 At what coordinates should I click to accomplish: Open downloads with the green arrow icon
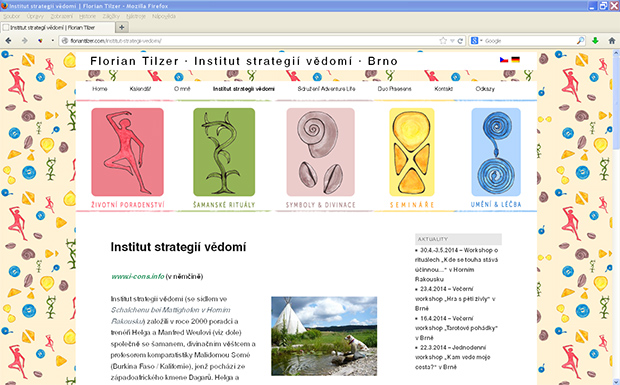point(595,41)
